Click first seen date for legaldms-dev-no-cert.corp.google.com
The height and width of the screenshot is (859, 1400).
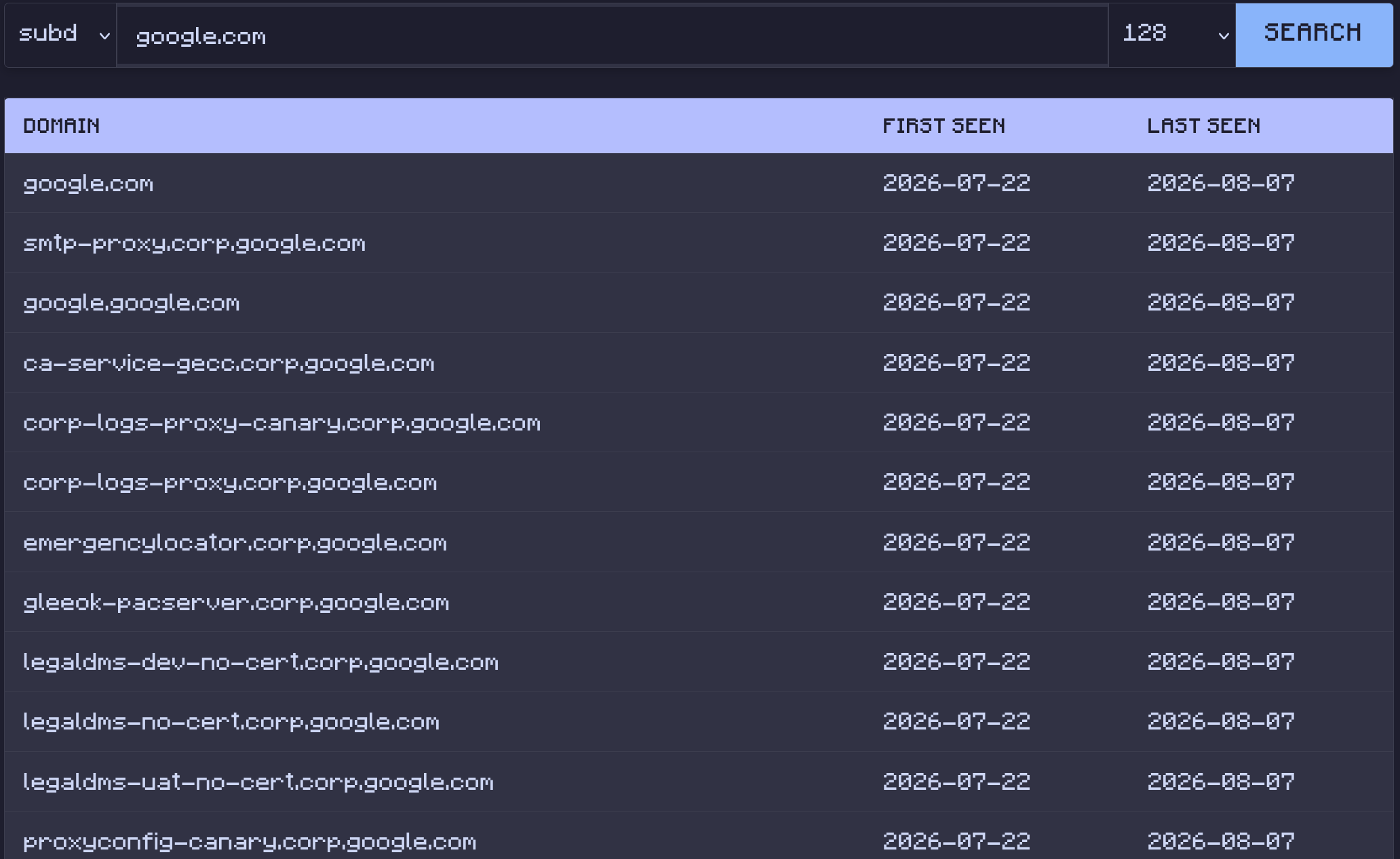pos(956,662)
